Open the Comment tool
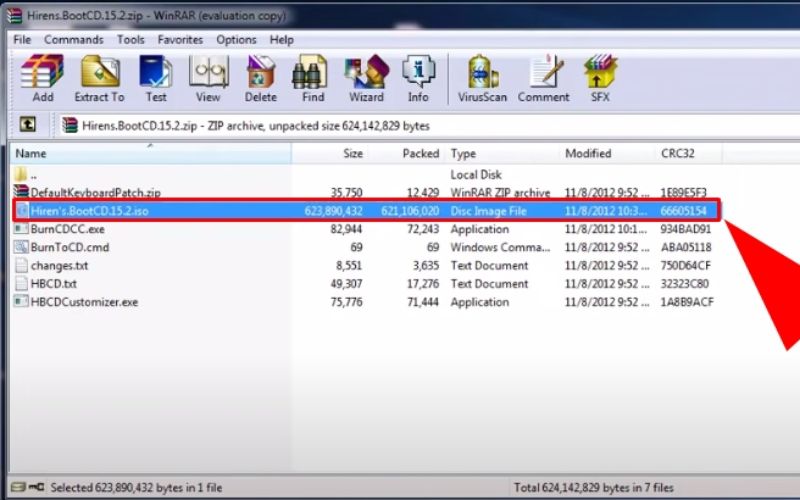 click(543, 79)
